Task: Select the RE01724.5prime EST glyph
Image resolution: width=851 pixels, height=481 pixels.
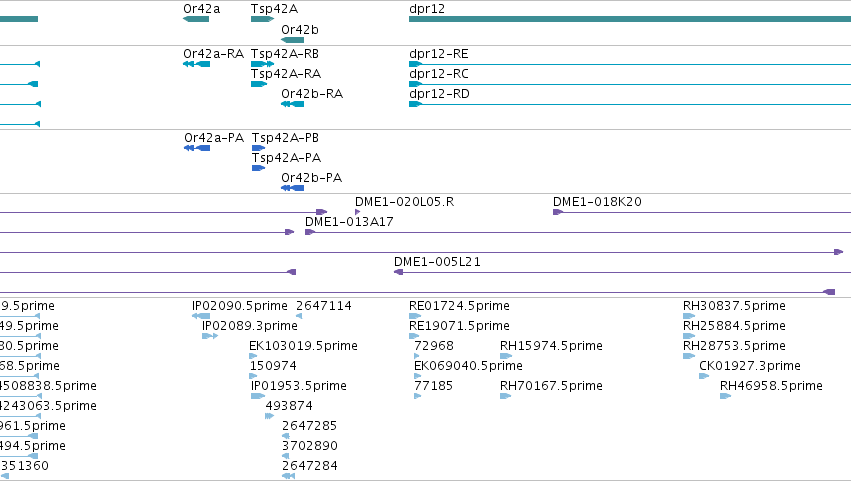Action: tap(415, 316)
